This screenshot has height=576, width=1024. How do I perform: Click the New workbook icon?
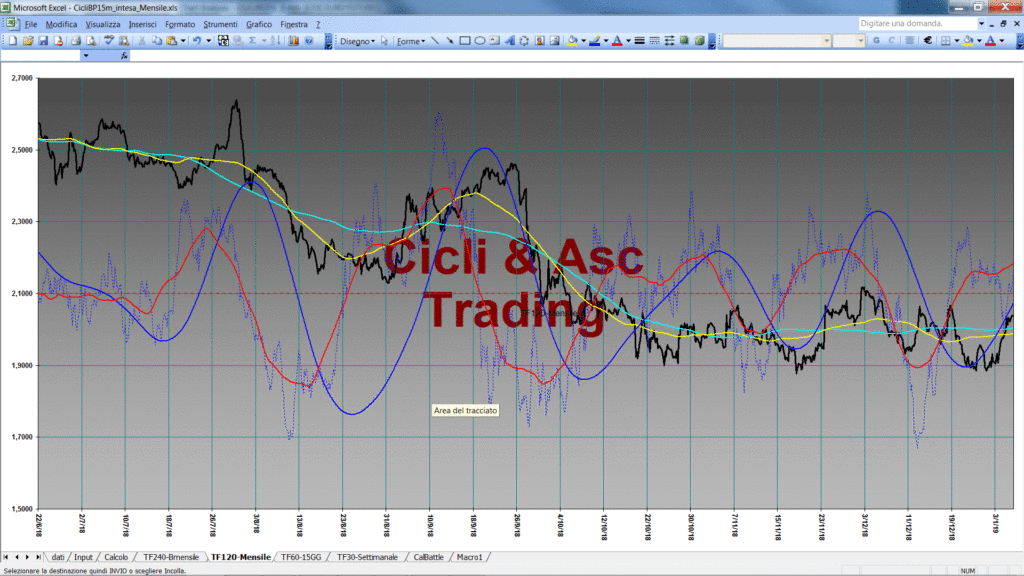pyautogui.click(x=12, y=40)
